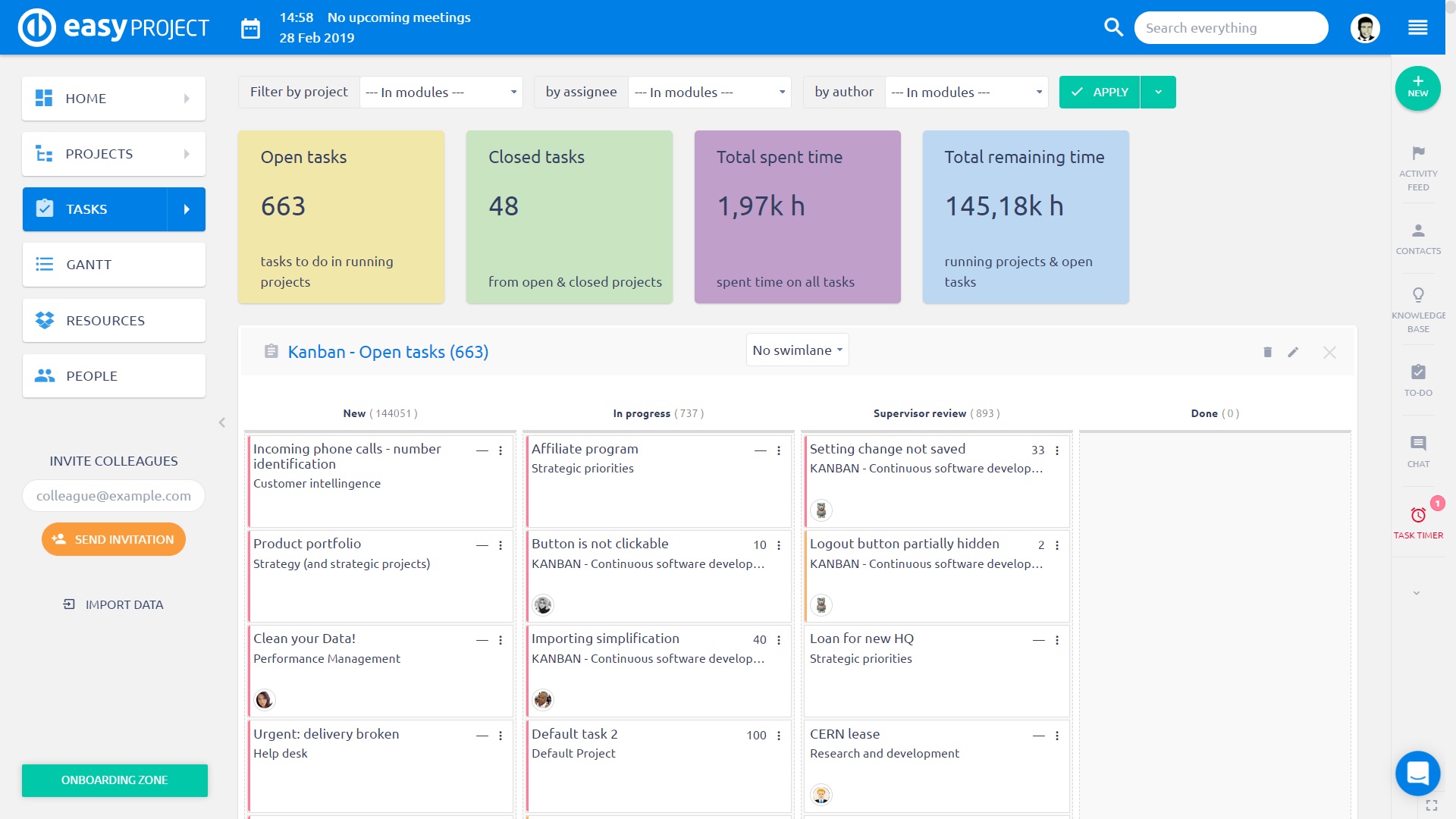Viewport: 1456px width, 819px height.
Task: Edit Kanban widget with pencil icon
Action: pyautogui.click(x=1293, y=352)
